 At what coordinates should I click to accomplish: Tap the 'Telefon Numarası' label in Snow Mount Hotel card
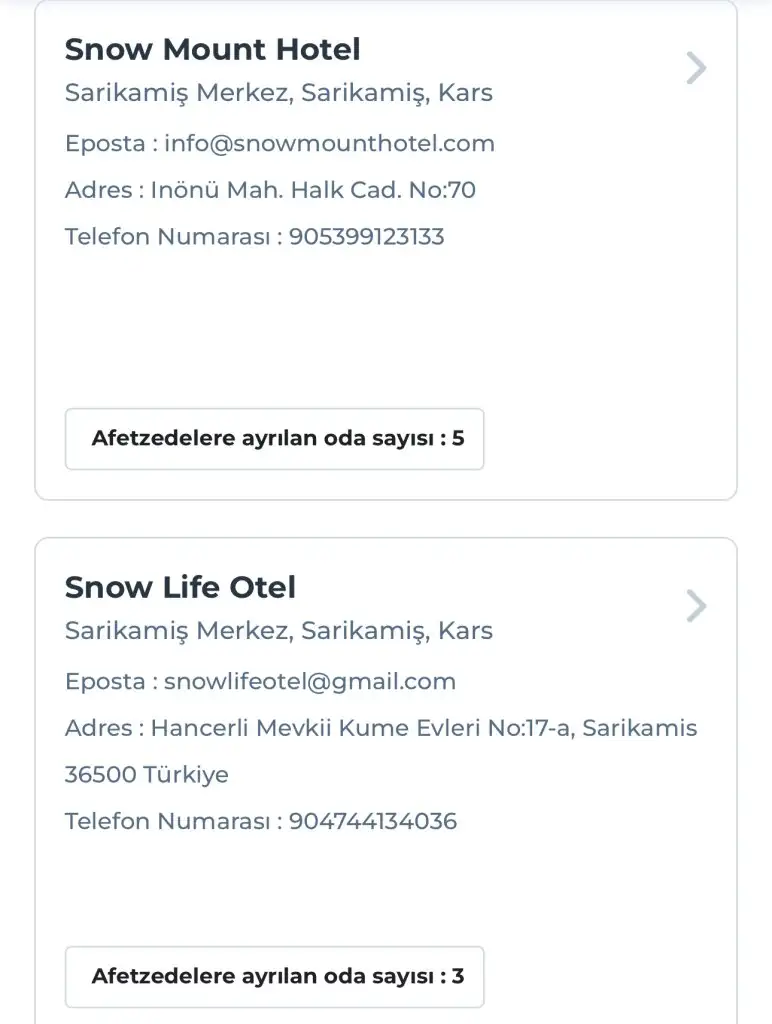(167, 237)
